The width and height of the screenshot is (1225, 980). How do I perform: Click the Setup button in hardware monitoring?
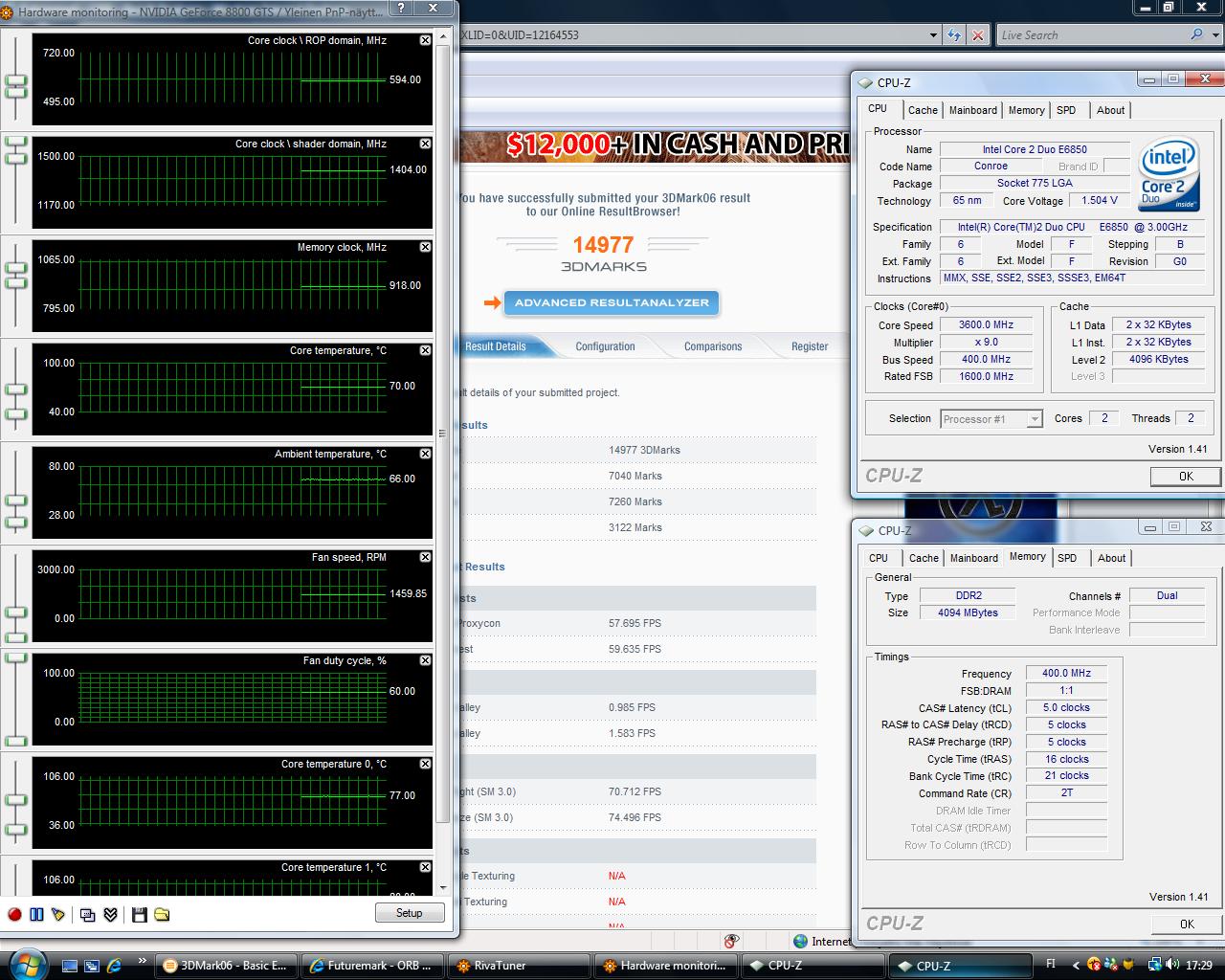(409, 913)
